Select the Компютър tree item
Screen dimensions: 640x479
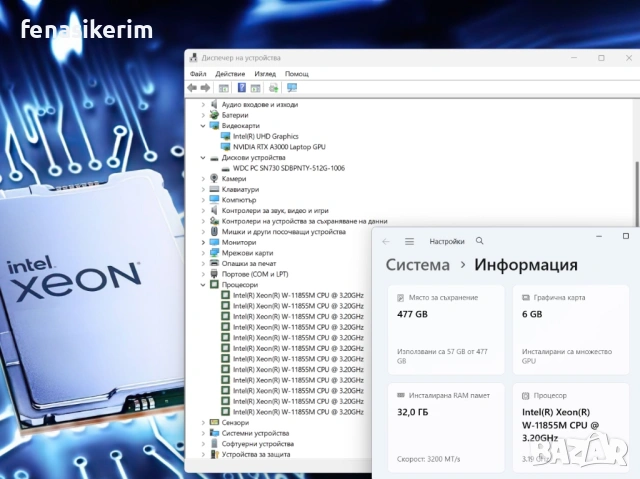(239, 200)
